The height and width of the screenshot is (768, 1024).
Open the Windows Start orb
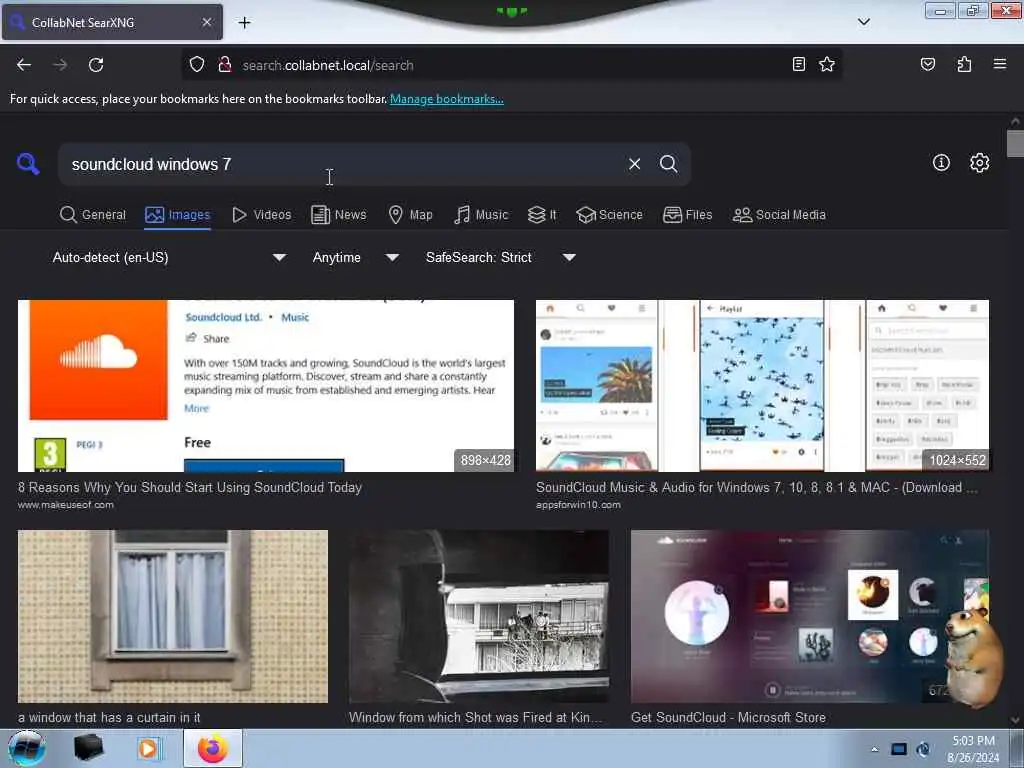click(27, 748)
